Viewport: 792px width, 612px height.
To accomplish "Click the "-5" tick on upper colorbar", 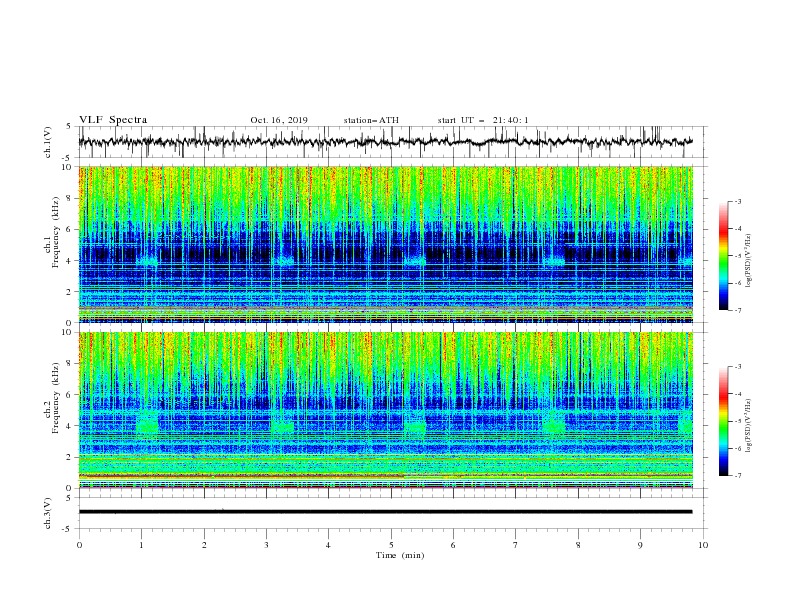I will [x=737, y=256].
